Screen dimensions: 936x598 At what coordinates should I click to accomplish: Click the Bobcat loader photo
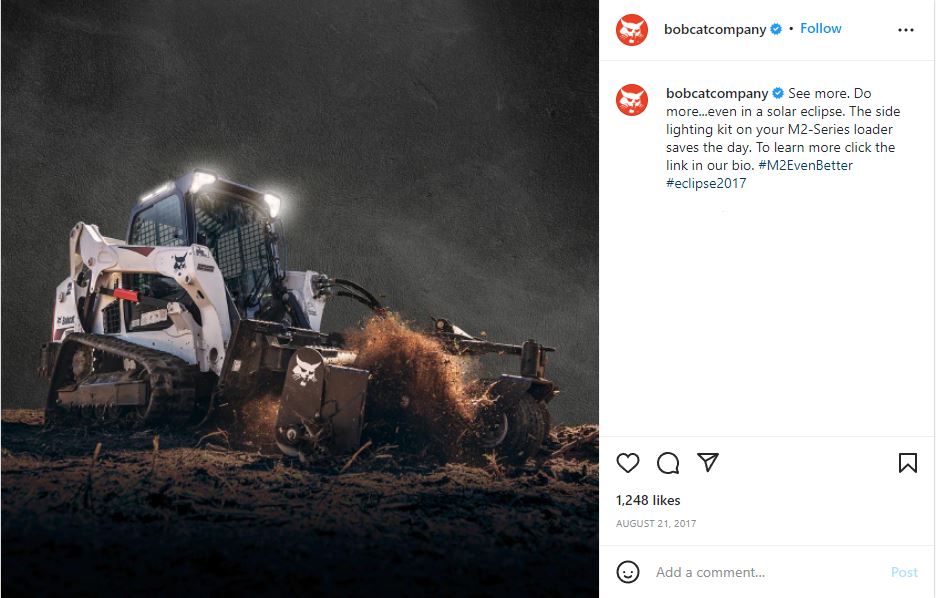point(300,298)
